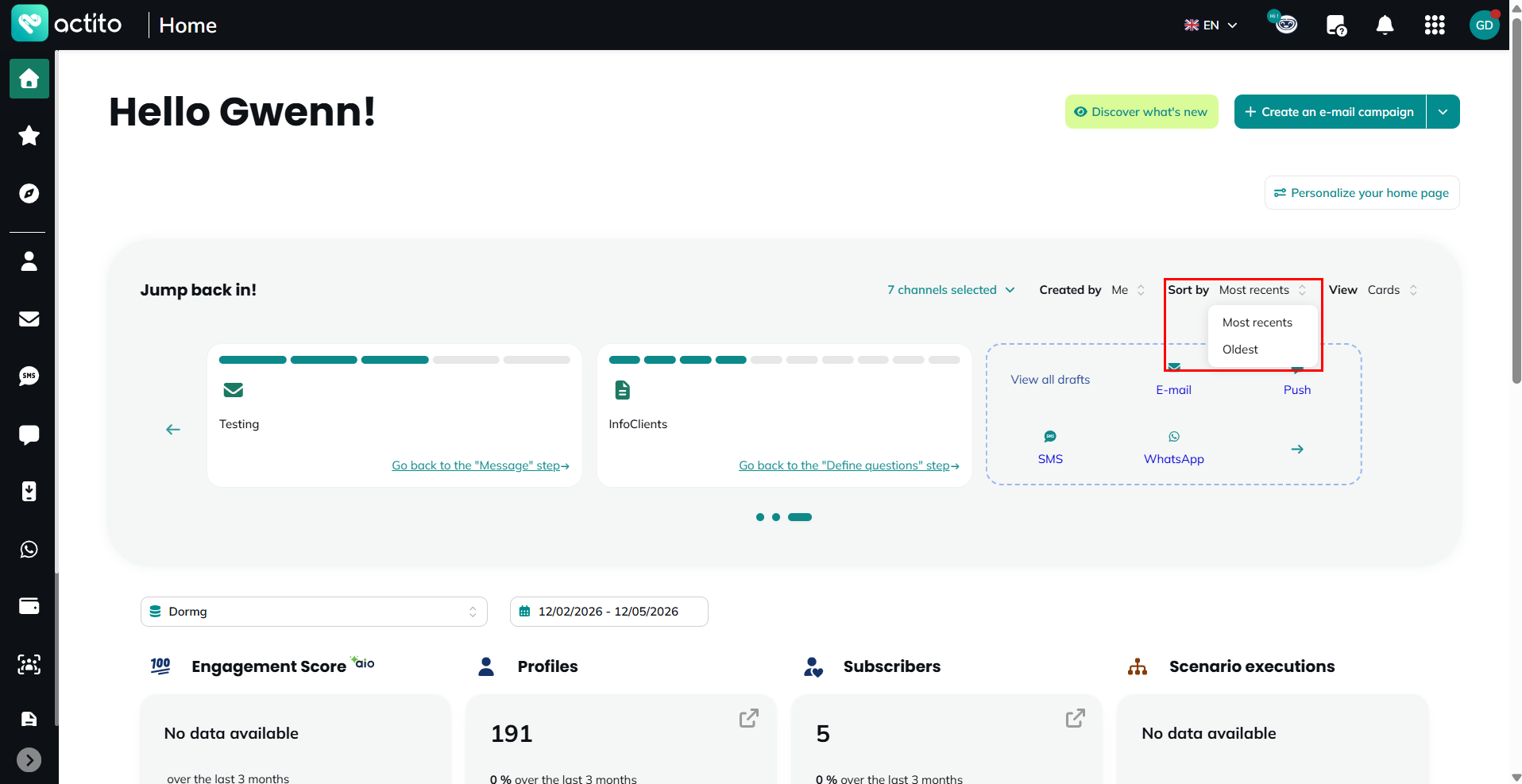Open the Testing draft card
Screen dimensions: 1522x784
(395, 415)
